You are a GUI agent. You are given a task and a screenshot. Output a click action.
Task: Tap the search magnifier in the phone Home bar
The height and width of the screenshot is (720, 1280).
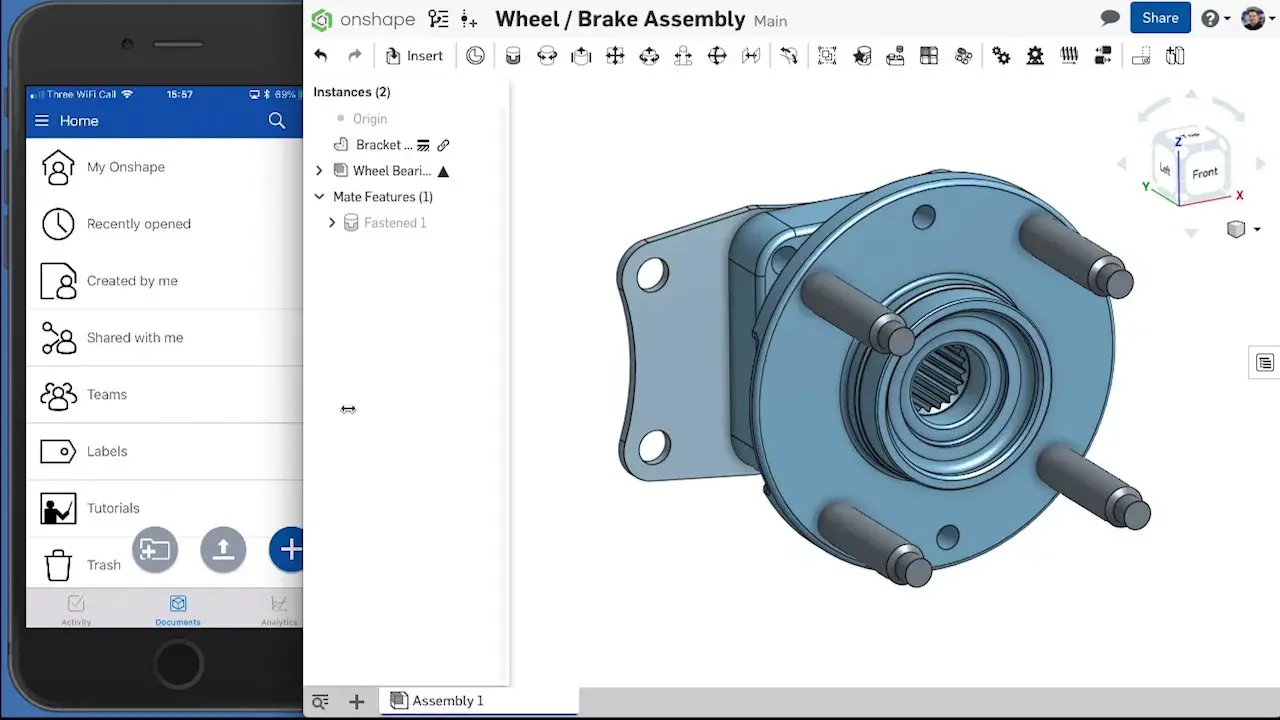[x=277, y=120]
